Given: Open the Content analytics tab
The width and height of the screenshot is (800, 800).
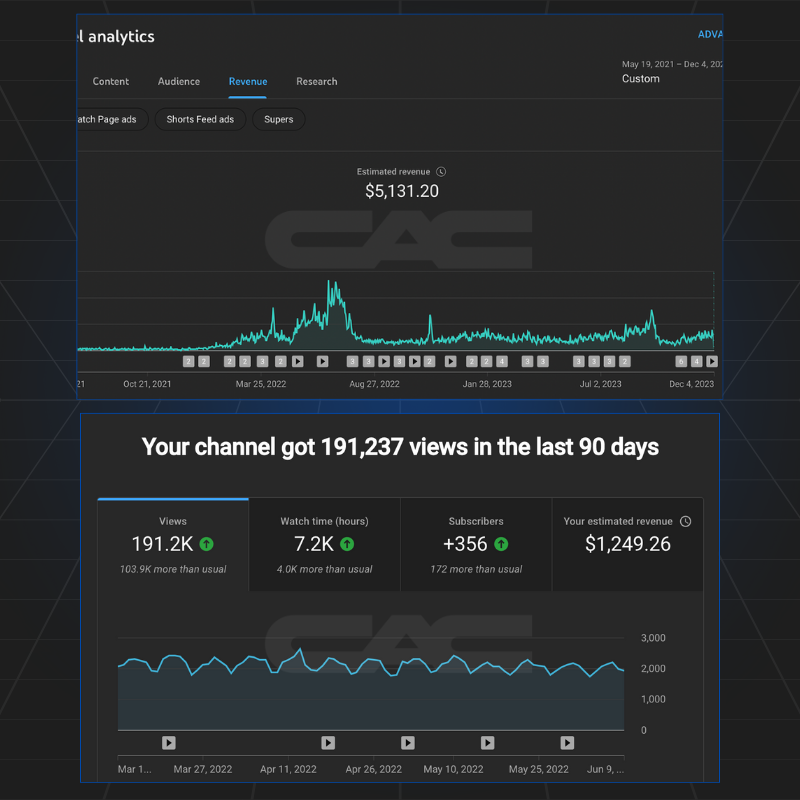Looking at the screenshot, I should [x=110, y=82].
